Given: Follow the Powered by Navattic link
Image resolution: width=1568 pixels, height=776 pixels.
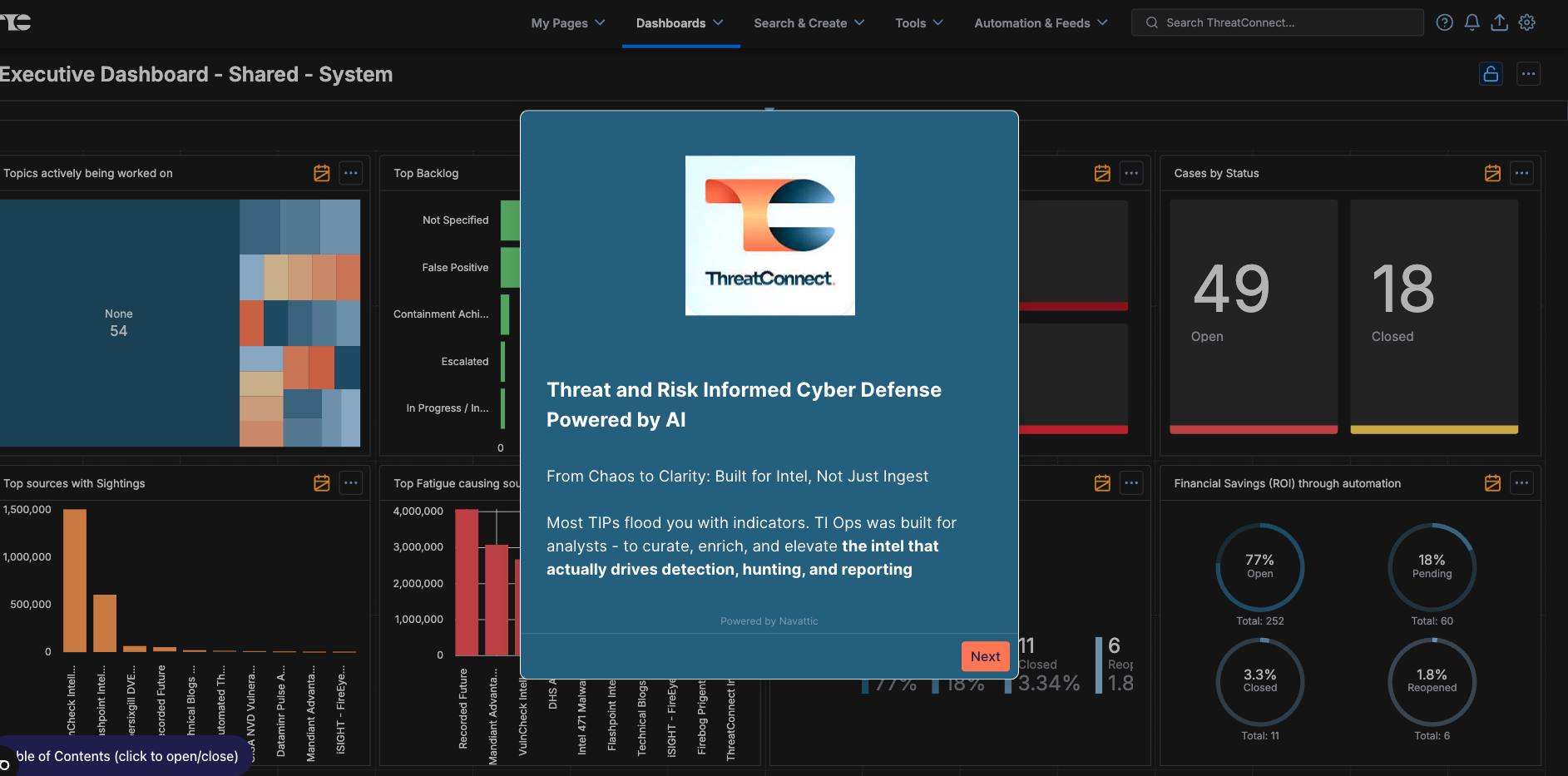Looking at the screenshot, I should pos(769,621).
